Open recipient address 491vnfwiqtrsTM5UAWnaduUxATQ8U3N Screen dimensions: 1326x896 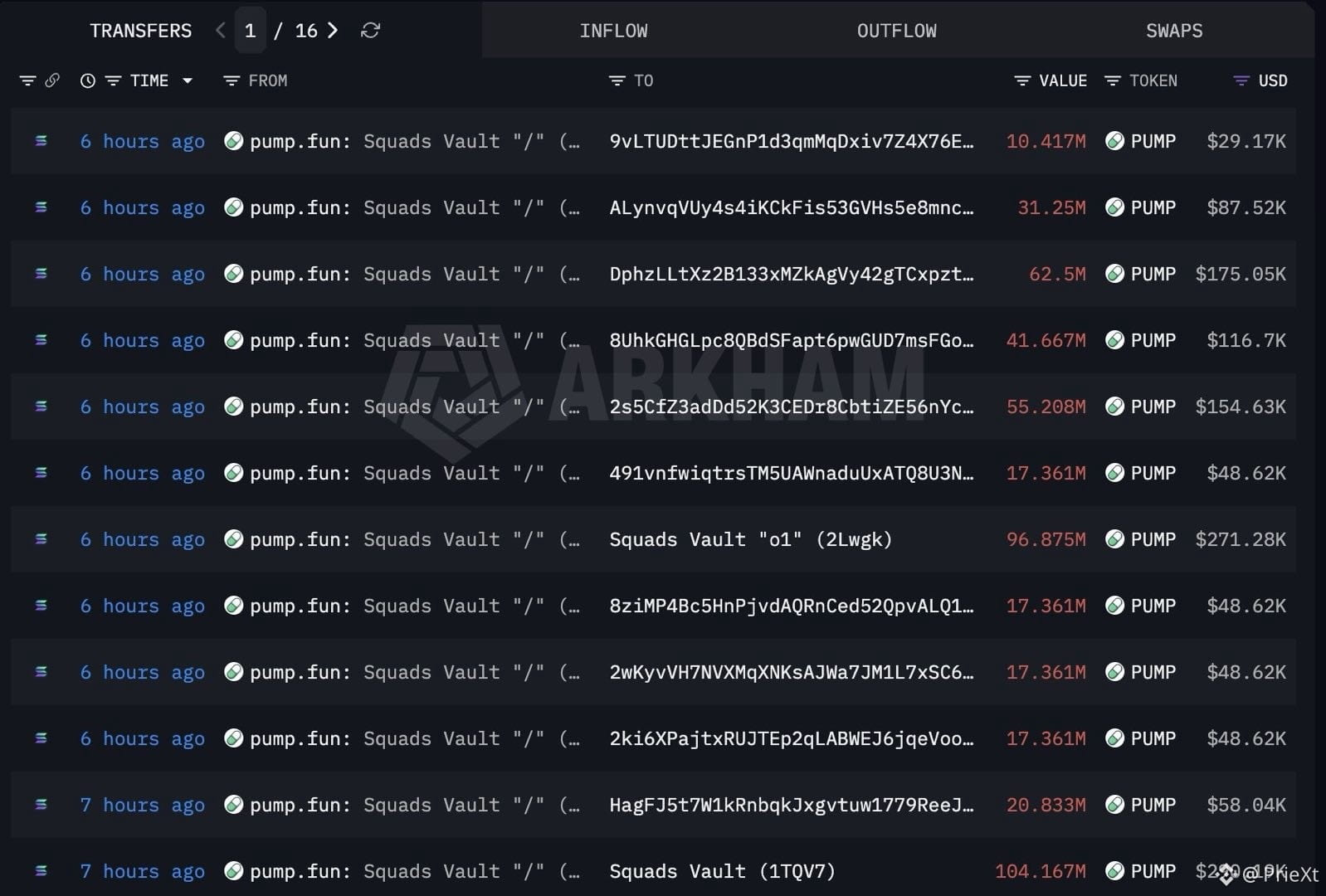(792, 473)
